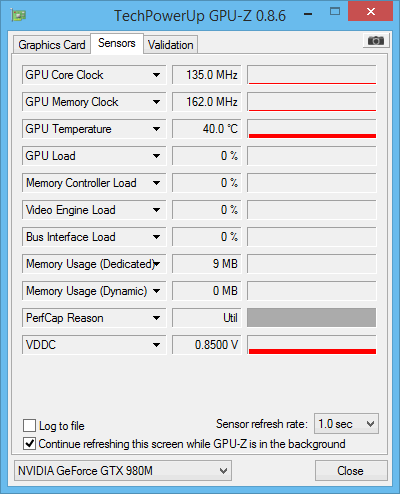Screen dimensions: 400x494
Task: Minimize the GPU-Z window
Action: 308,14
